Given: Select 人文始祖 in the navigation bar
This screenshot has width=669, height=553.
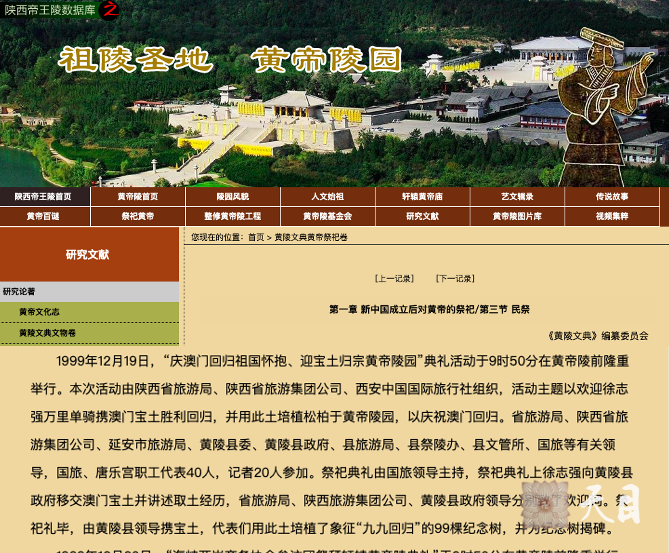Looking at the screenshot, I should (327, 197).
